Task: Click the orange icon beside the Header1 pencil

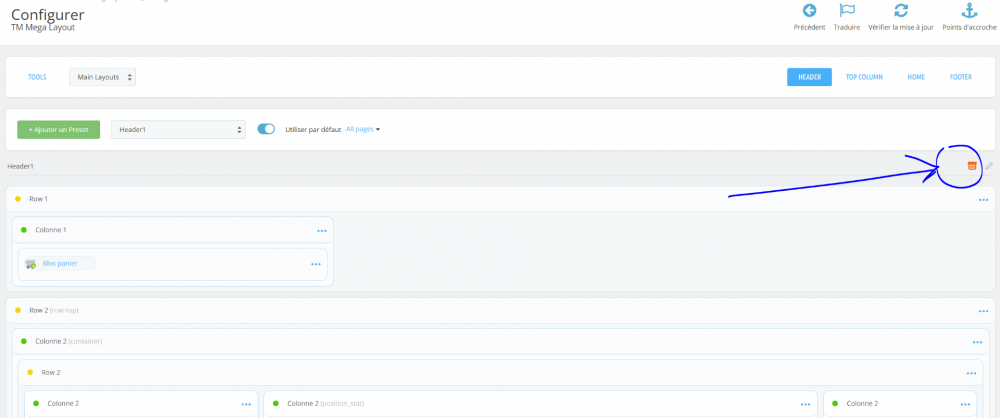Action: coord(972,166)
